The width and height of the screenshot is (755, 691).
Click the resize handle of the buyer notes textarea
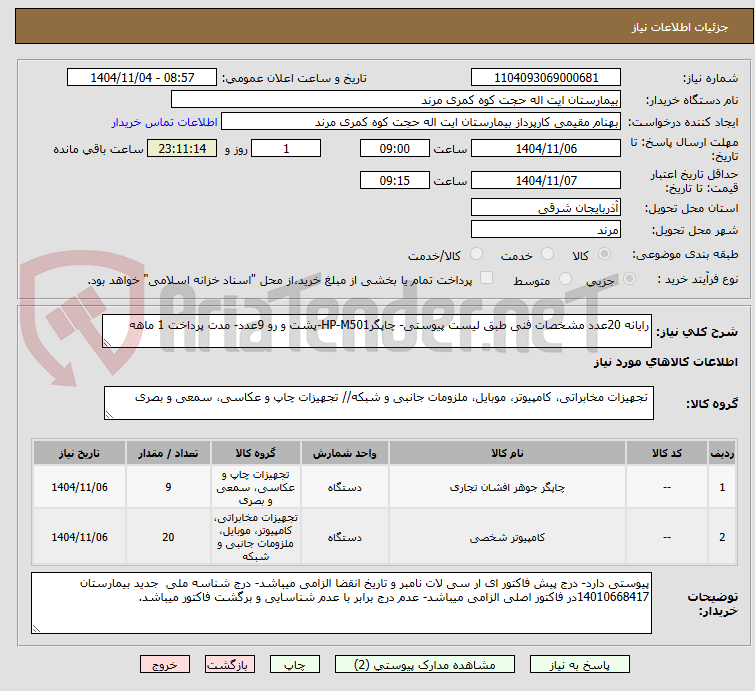[36, 629]
